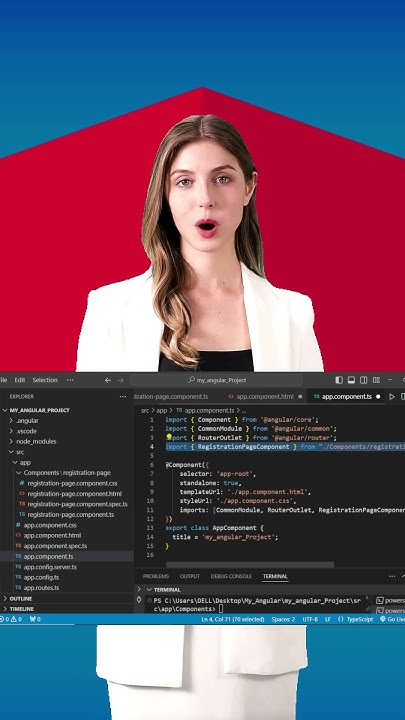
Task: Click the unsaved dot on app.component.html tab
Action: click(300, 396)
